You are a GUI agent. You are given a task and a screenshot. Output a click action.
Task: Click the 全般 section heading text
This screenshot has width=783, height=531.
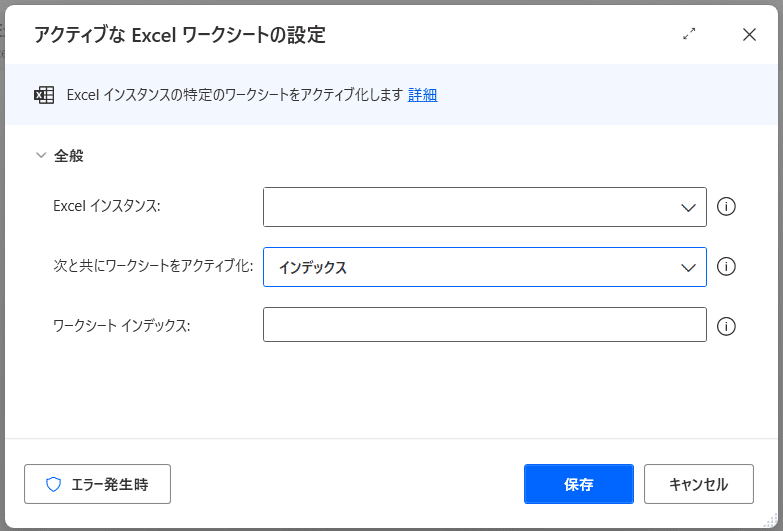point(69,156)
